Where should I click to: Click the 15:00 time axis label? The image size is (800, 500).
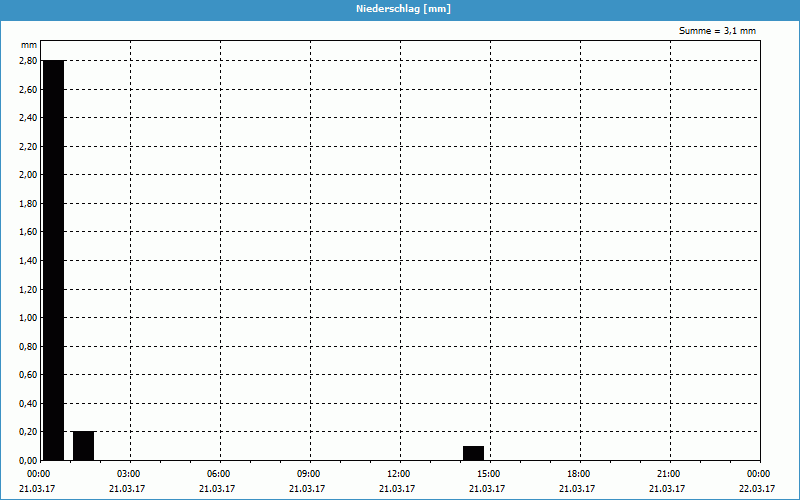point(489,474)
